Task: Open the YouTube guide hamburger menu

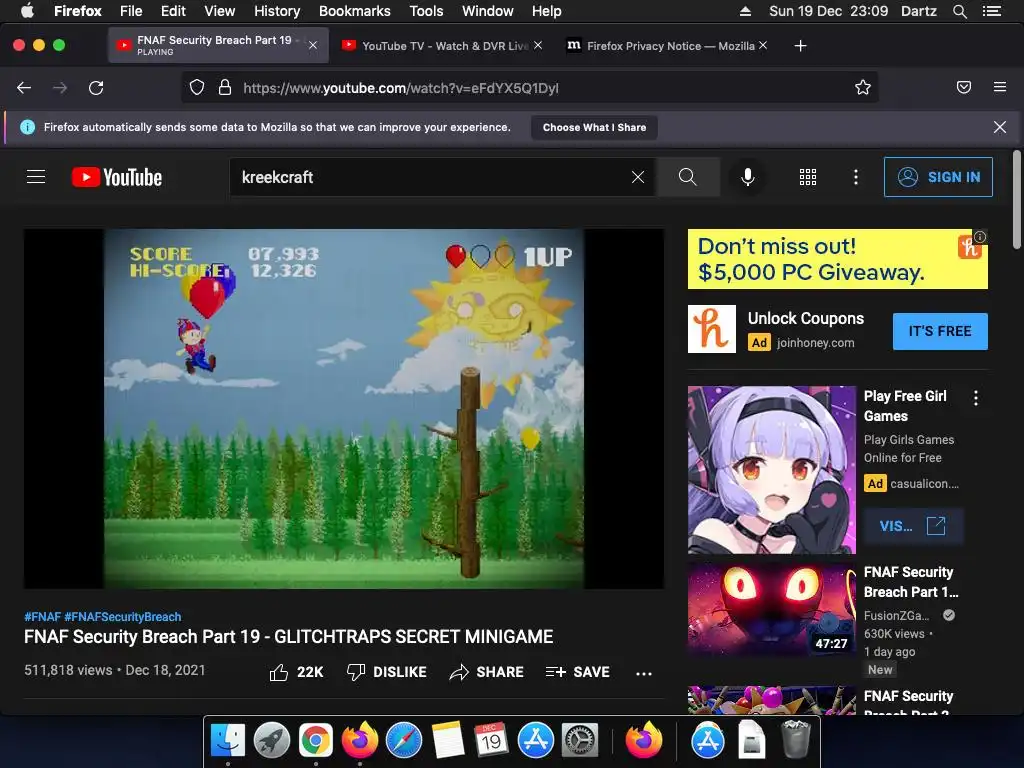Action: tap(36, 177)
